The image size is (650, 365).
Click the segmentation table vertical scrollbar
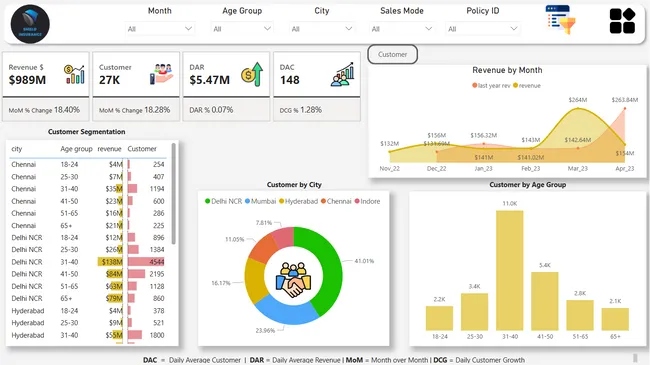coord(173,194)
